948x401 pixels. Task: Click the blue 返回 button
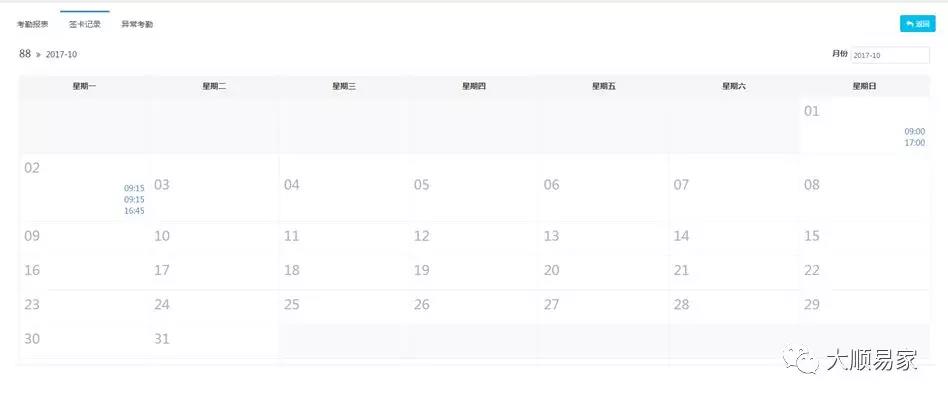point(917,23)
